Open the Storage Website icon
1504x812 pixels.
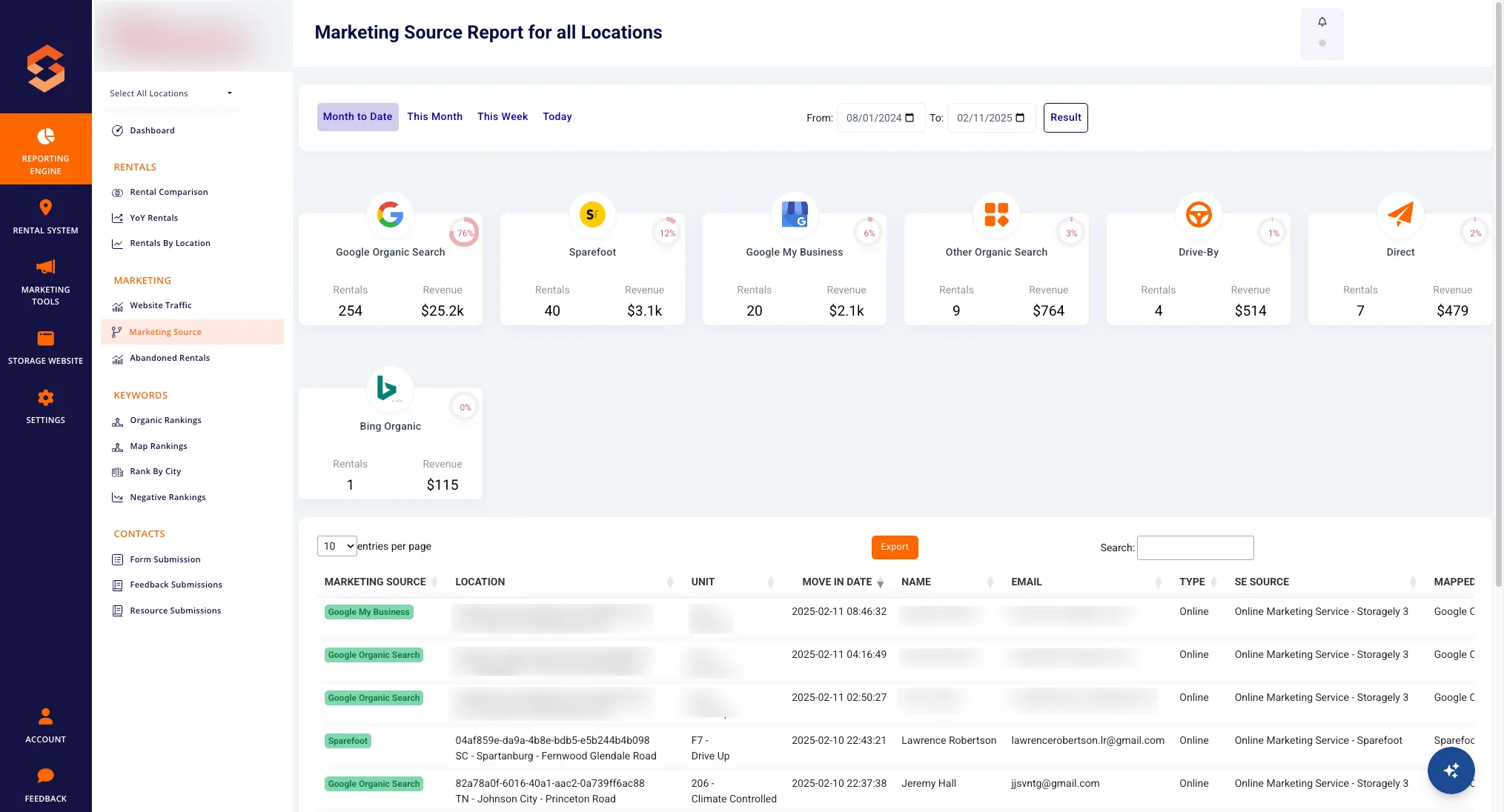45,339
